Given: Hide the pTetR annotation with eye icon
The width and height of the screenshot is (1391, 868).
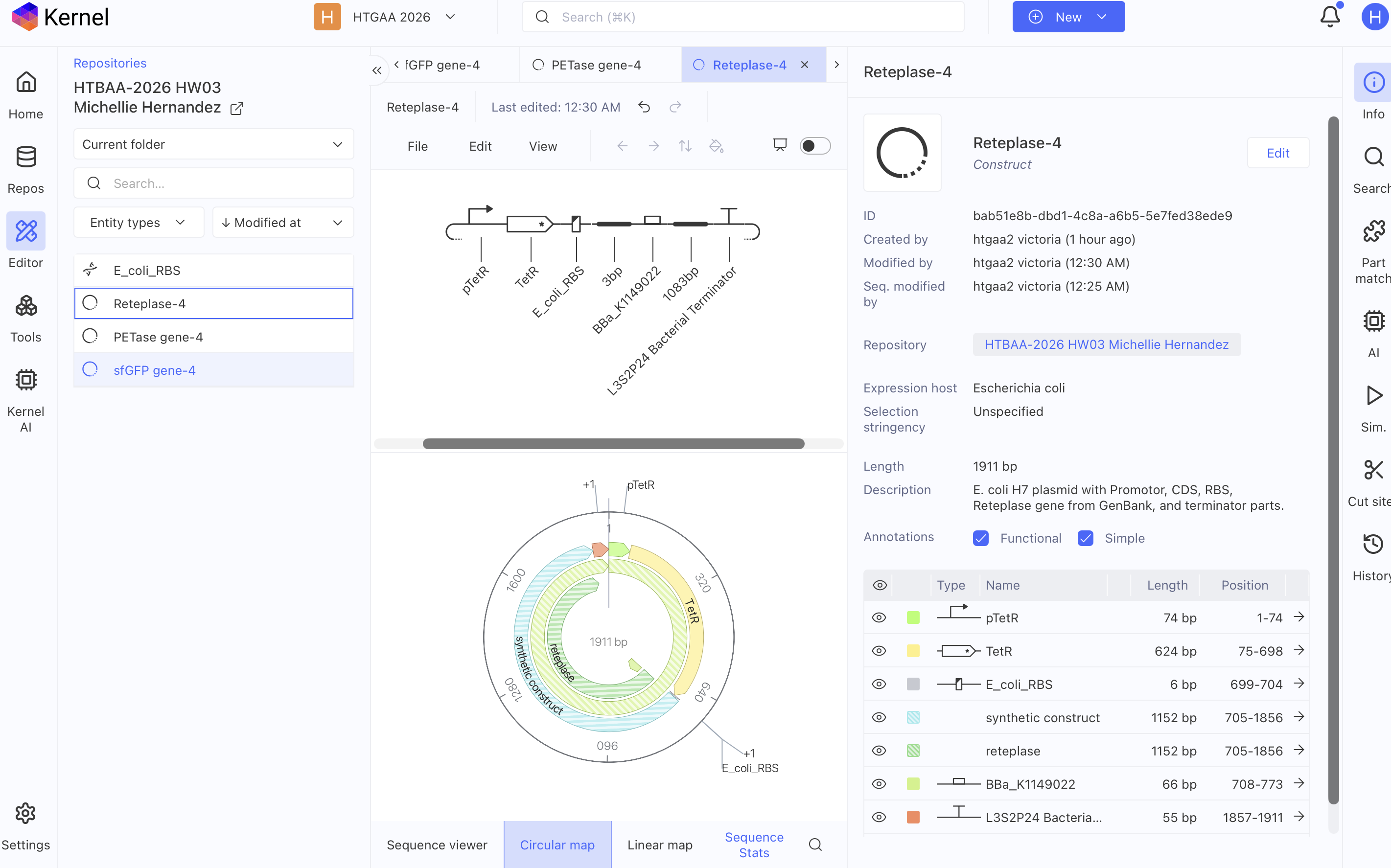Looking at the screenshot, I should click(879, 617).
